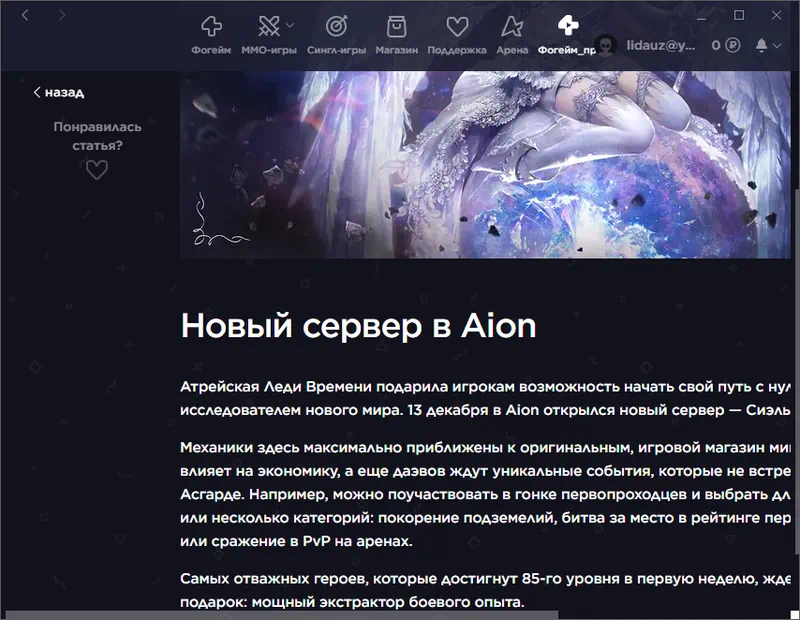The height and width of the screenshot is (620, 800).
Task: Close the launcher window
Action: pyautogui.click(x=777, y=15)
